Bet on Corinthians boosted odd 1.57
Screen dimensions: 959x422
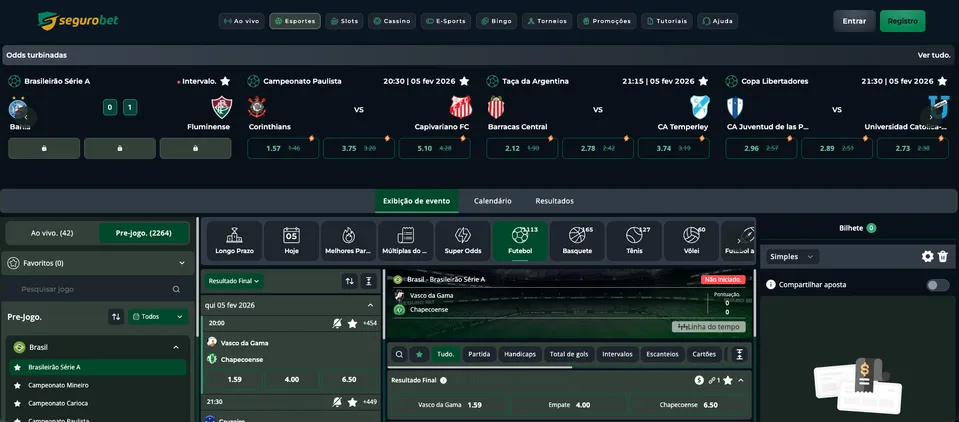point(283,149)
